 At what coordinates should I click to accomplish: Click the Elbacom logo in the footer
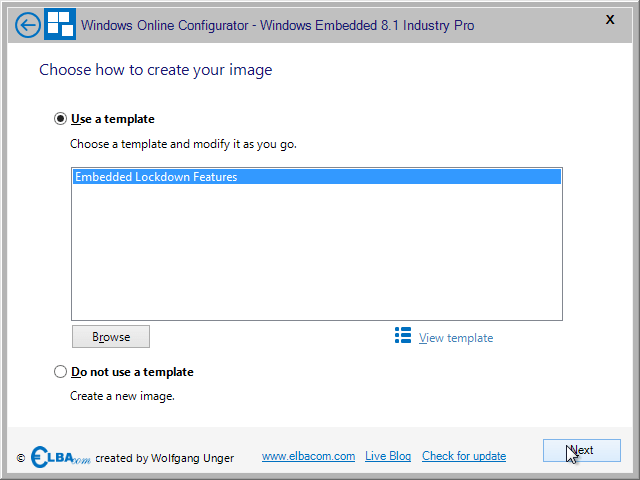tap(60, 457)
